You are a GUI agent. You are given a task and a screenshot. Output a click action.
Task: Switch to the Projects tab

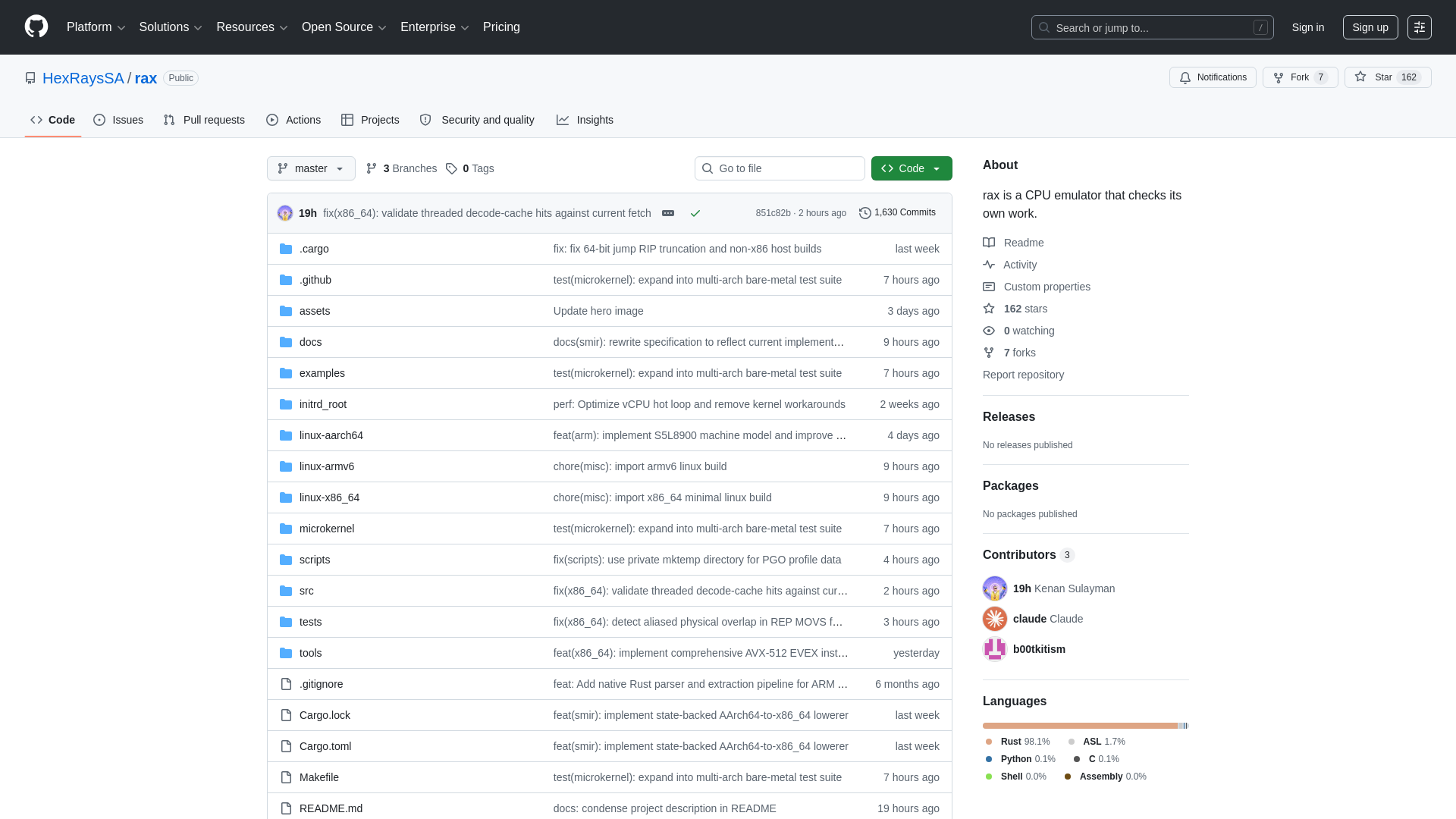click(370, 120)
